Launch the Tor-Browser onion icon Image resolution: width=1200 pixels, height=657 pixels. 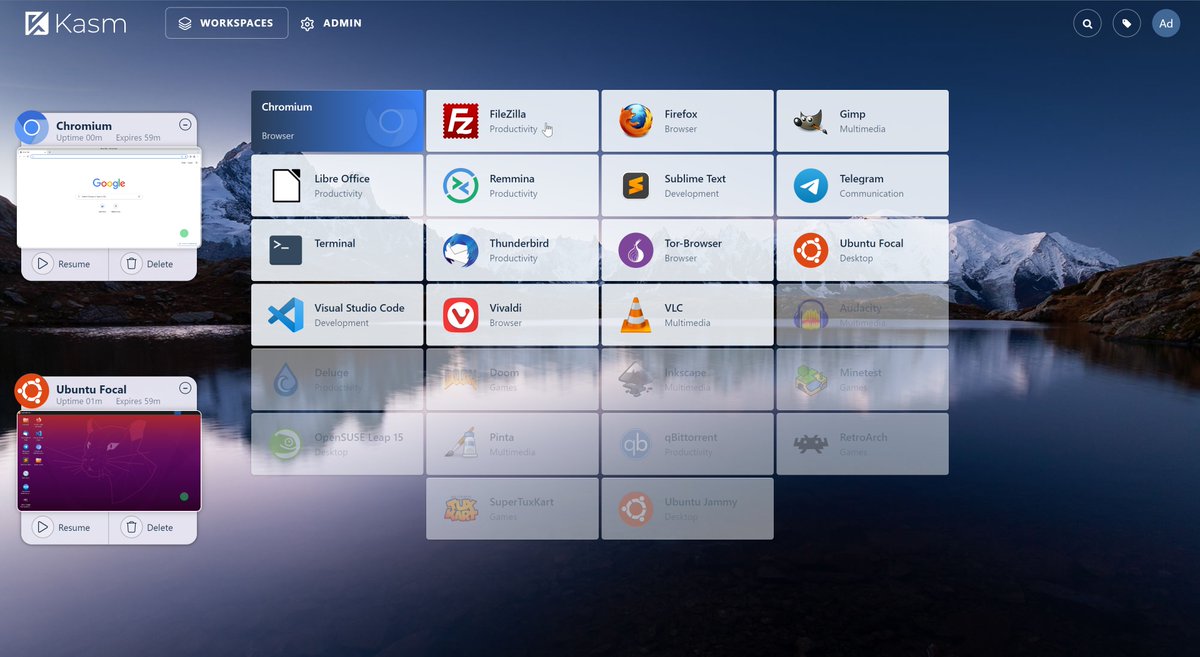point(636,250)
